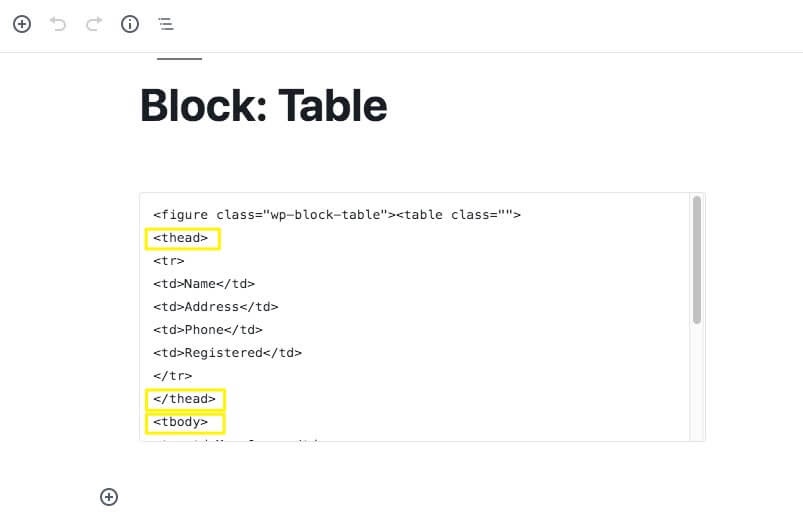
Task: Click the <td>Phone</td> code line
Action: click(x=208, y=330)
